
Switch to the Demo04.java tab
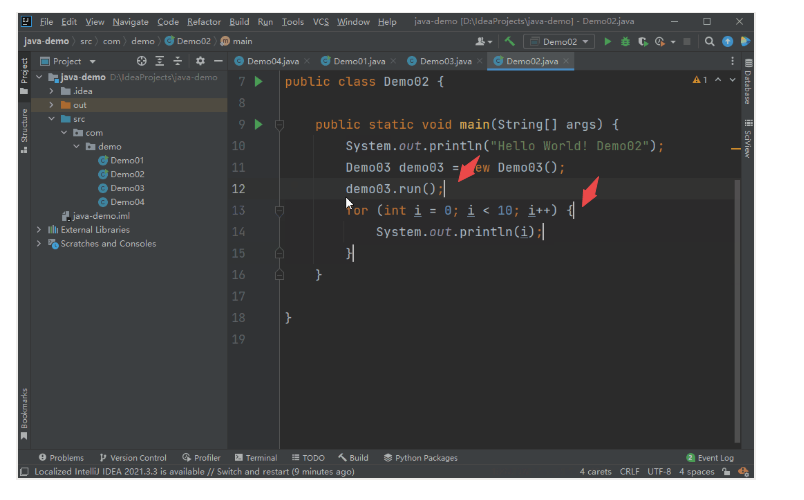click(272, 61)
